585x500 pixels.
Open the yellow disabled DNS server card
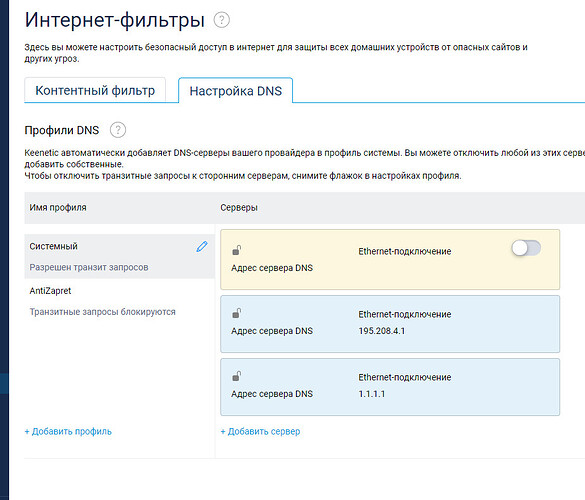tap(390, 259)
